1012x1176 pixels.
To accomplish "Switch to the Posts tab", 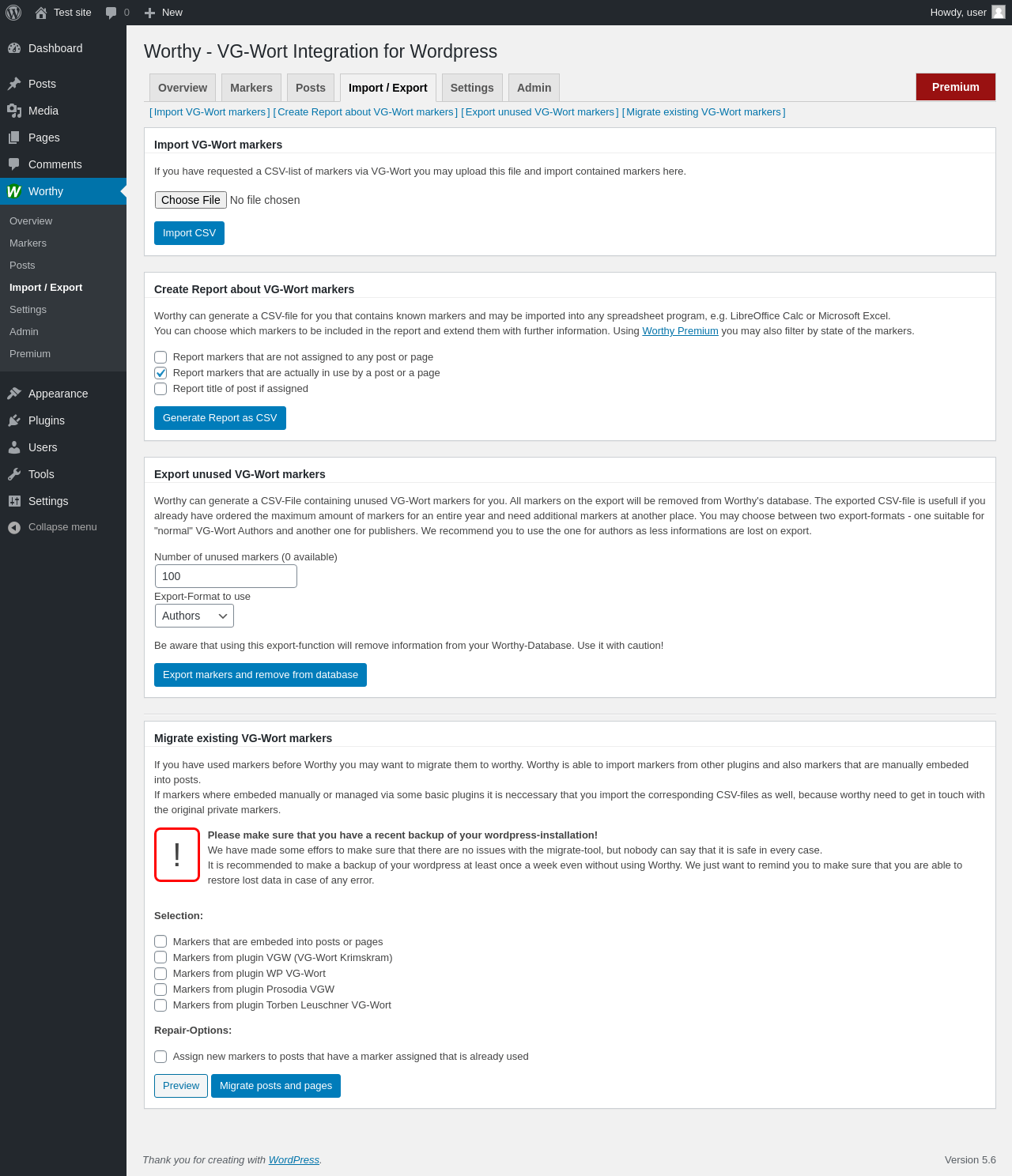I will 311,88.
